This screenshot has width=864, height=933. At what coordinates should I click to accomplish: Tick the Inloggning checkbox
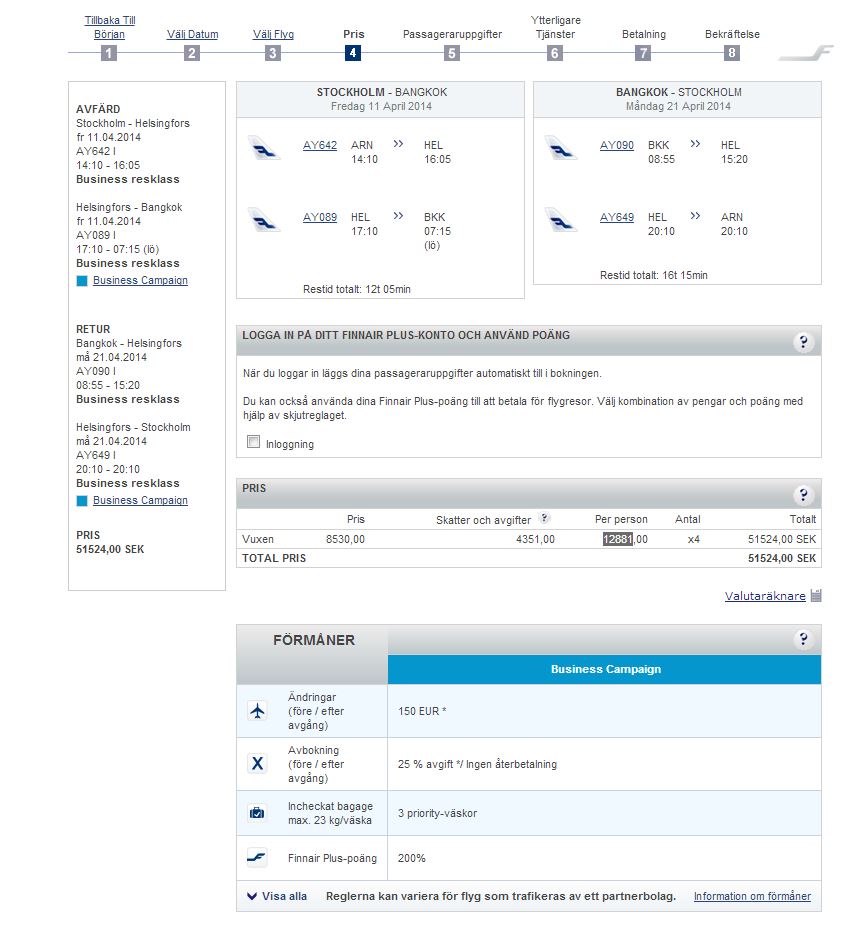point(254,442)
